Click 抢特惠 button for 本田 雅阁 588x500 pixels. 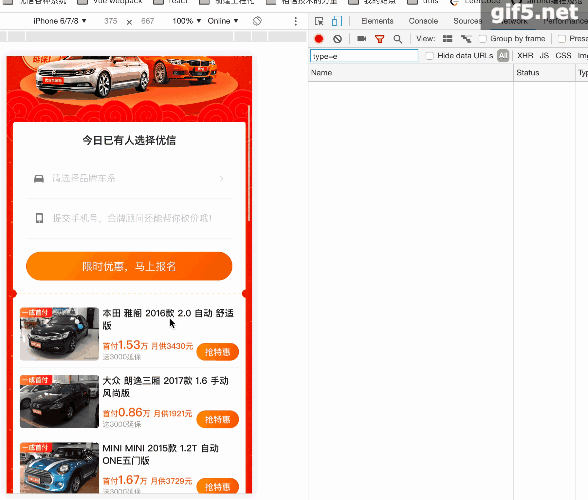pyautogui.click(x=218, y=352)
